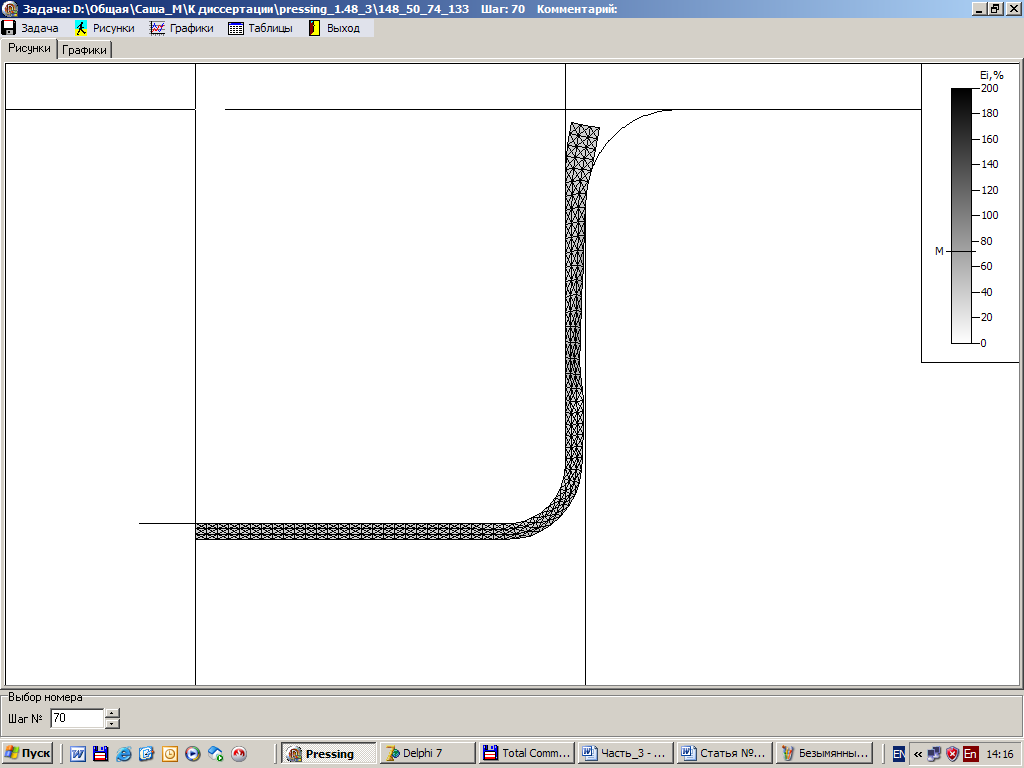Increase step number with up spinner arrow
The width and height of the screenshot is (1024, 768).
point(112,713)
